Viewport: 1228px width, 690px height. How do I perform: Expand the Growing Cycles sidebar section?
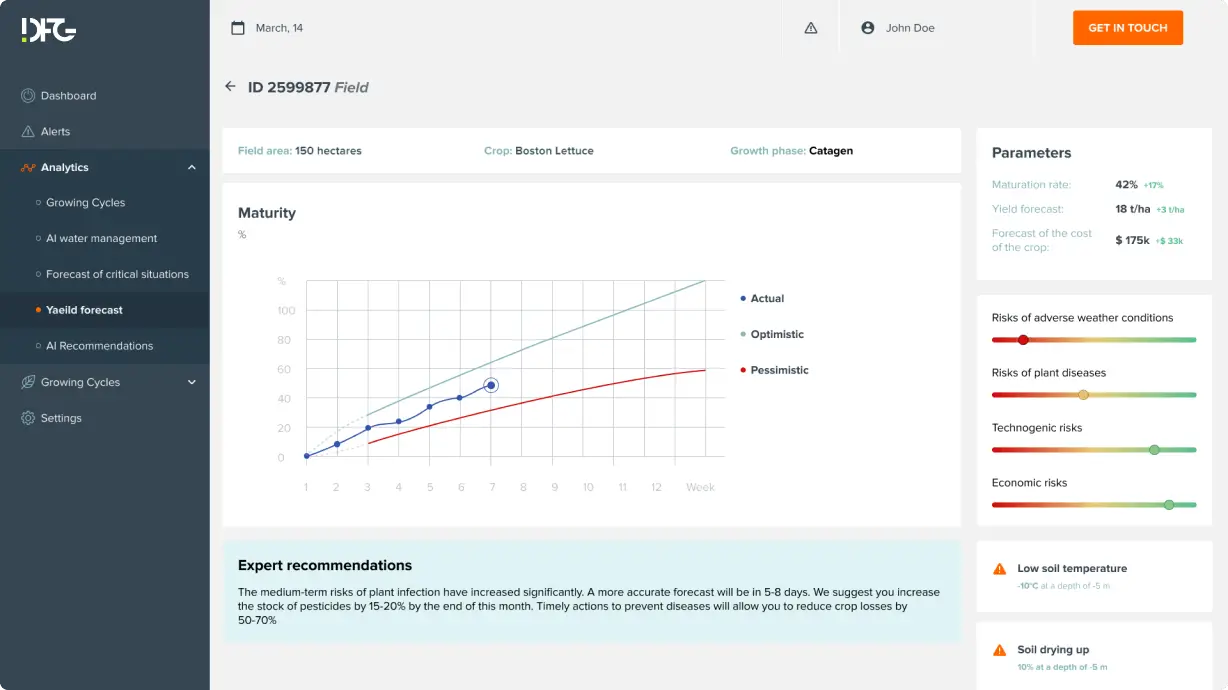pos(192,382)
